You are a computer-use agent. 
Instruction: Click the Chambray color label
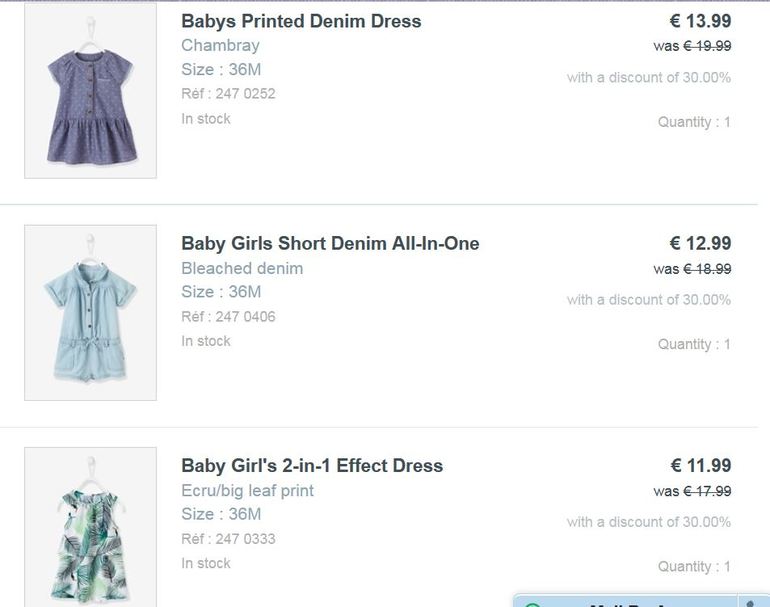220,45
